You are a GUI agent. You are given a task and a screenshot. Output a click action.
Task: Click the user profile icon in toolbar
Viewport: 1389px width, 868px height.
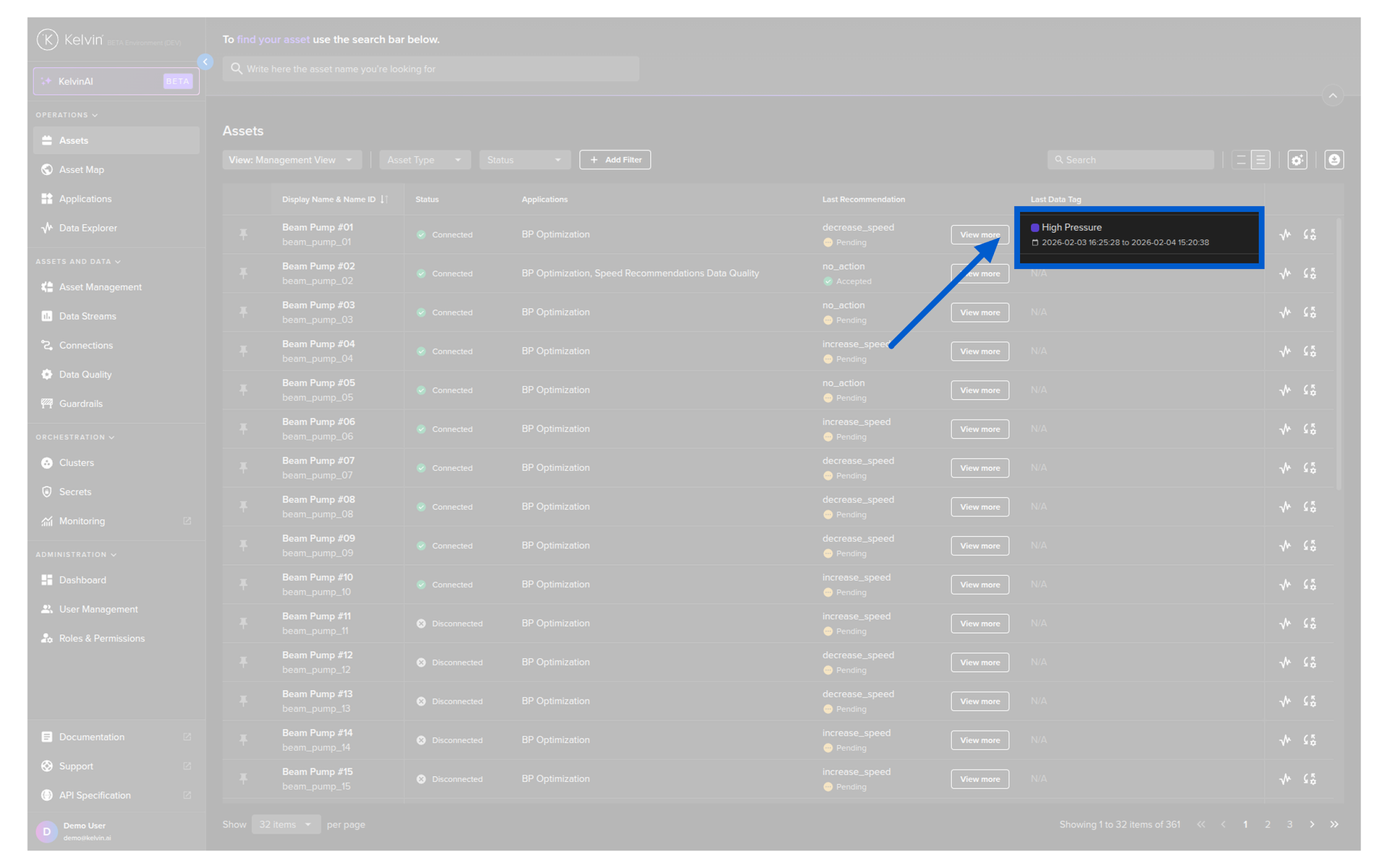[1334, 160]
